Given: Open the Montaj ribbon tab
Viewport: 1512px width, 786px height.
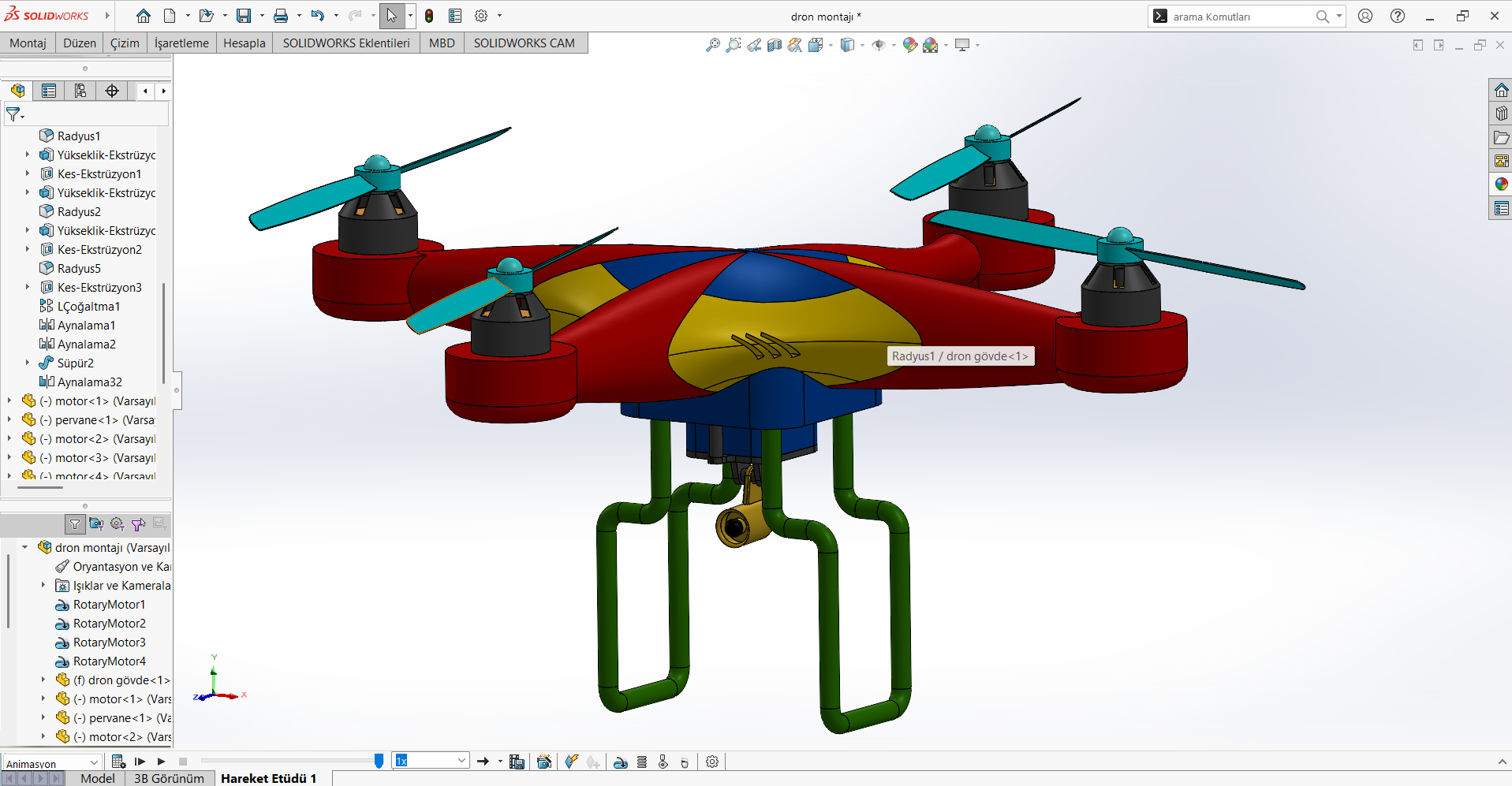Looking at the screenshot, I should point(28,43).
